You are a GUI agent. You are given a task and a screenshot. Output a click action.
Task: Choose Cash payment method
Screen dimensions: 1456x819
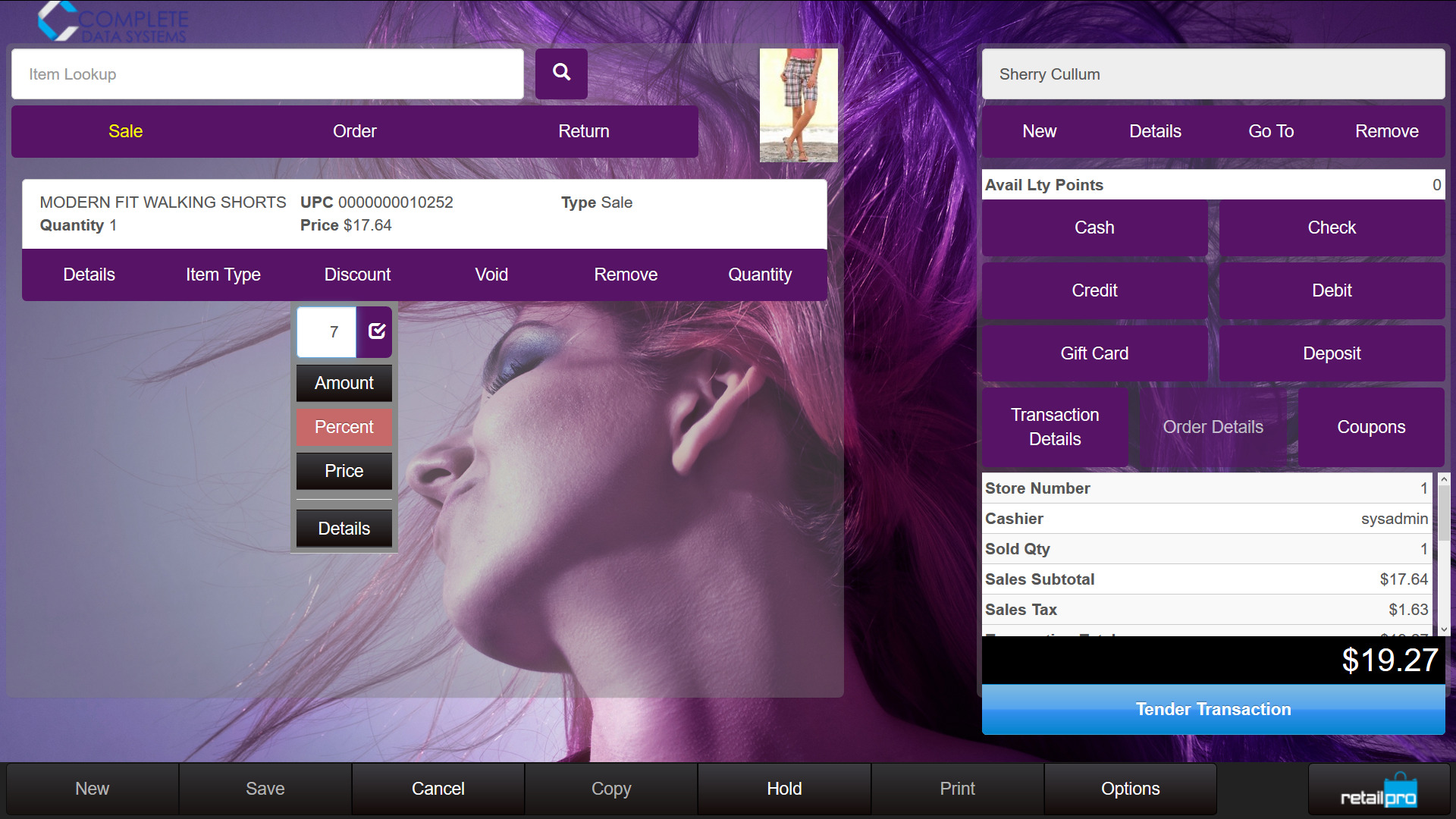coord(1094,227)
